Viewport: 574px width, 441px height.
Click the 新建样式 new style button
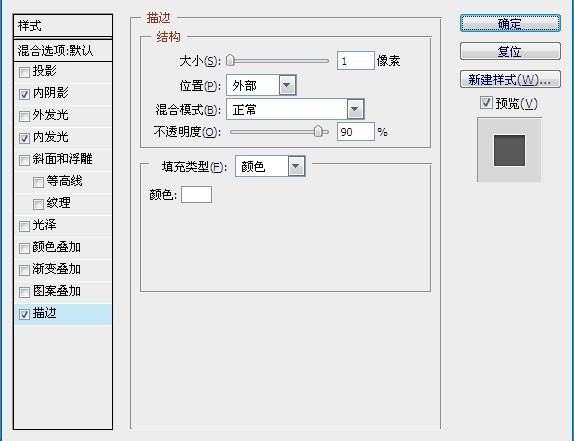click(510, 79)
